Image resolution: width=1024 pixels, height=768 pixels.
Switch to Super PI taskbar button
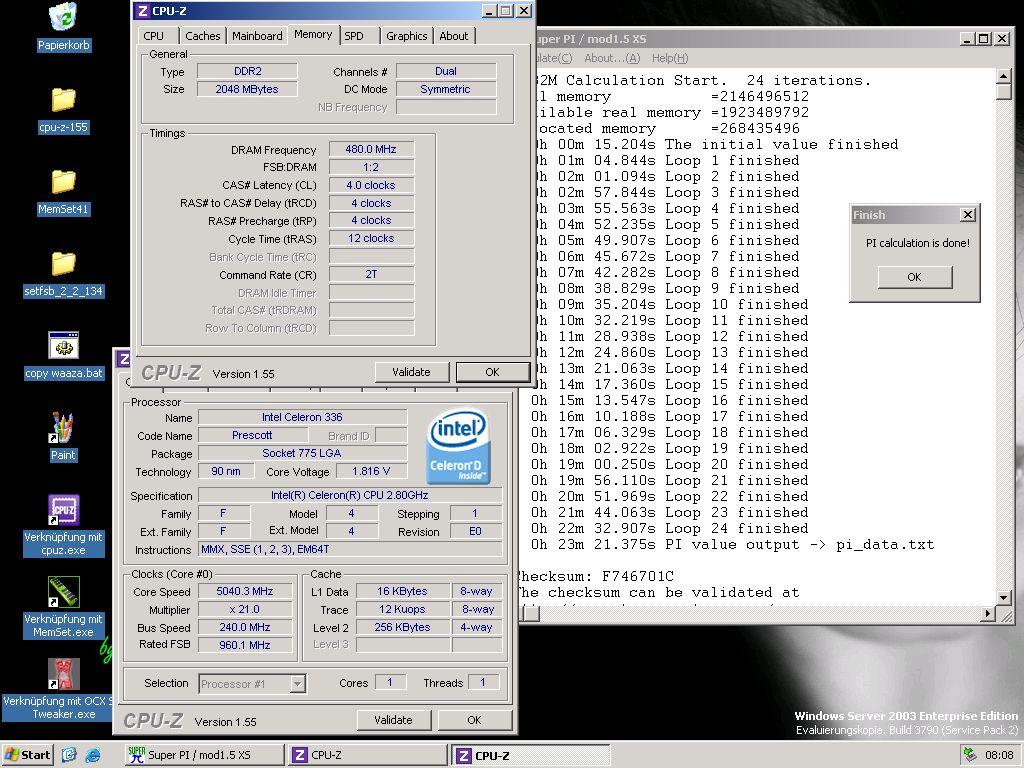204,755
